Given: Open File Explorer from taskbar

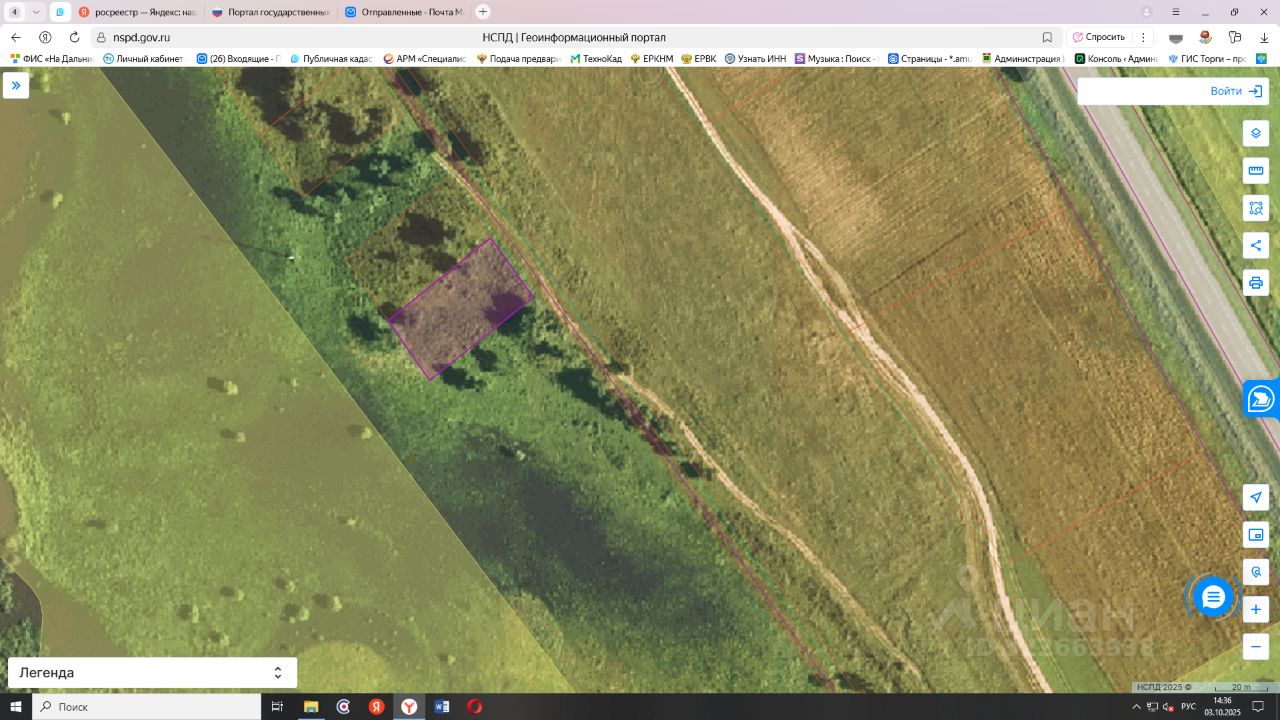Looking at the screenshot, I should 311,707.
